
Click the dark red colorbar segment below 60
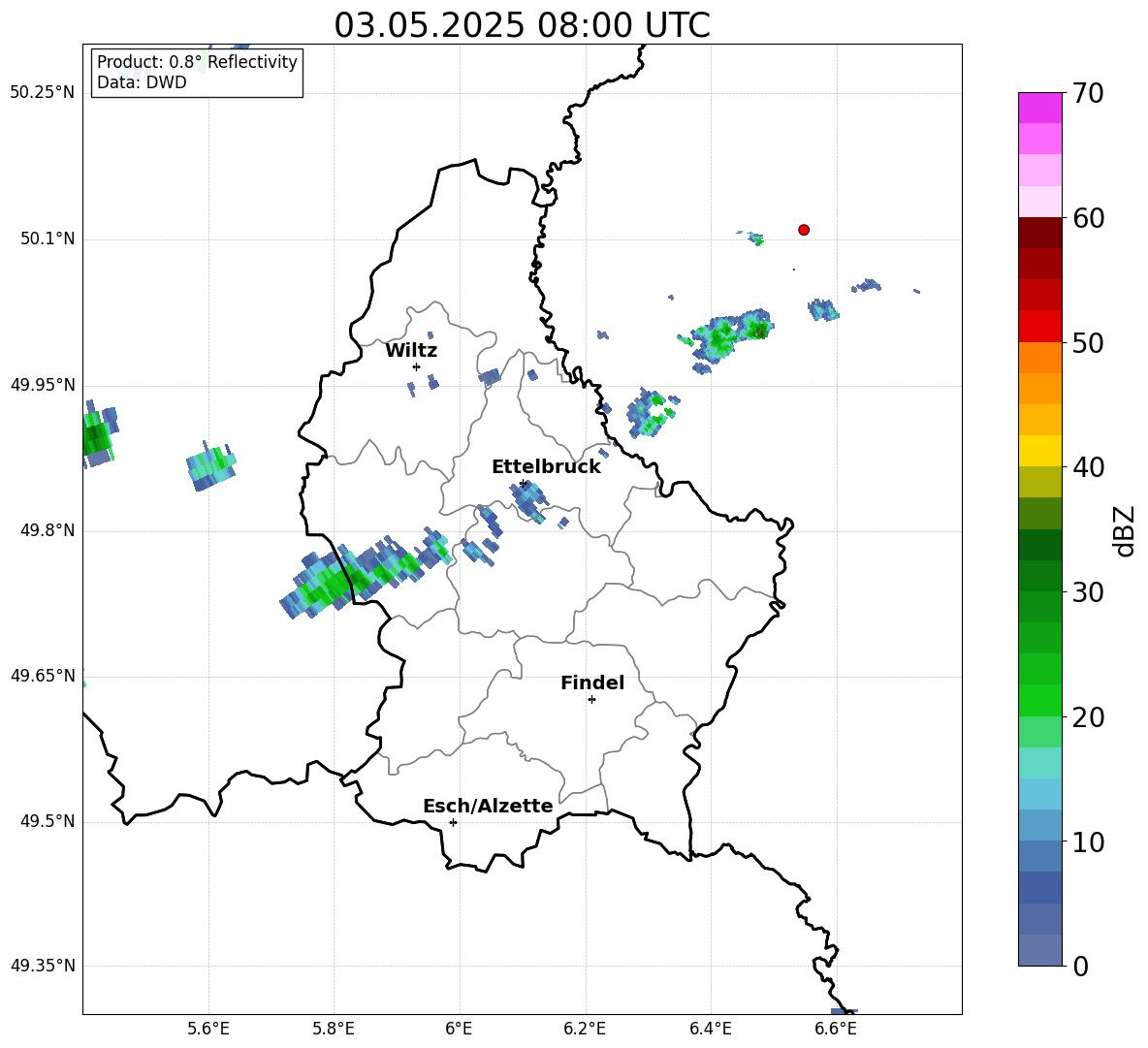click(1039, 233)
